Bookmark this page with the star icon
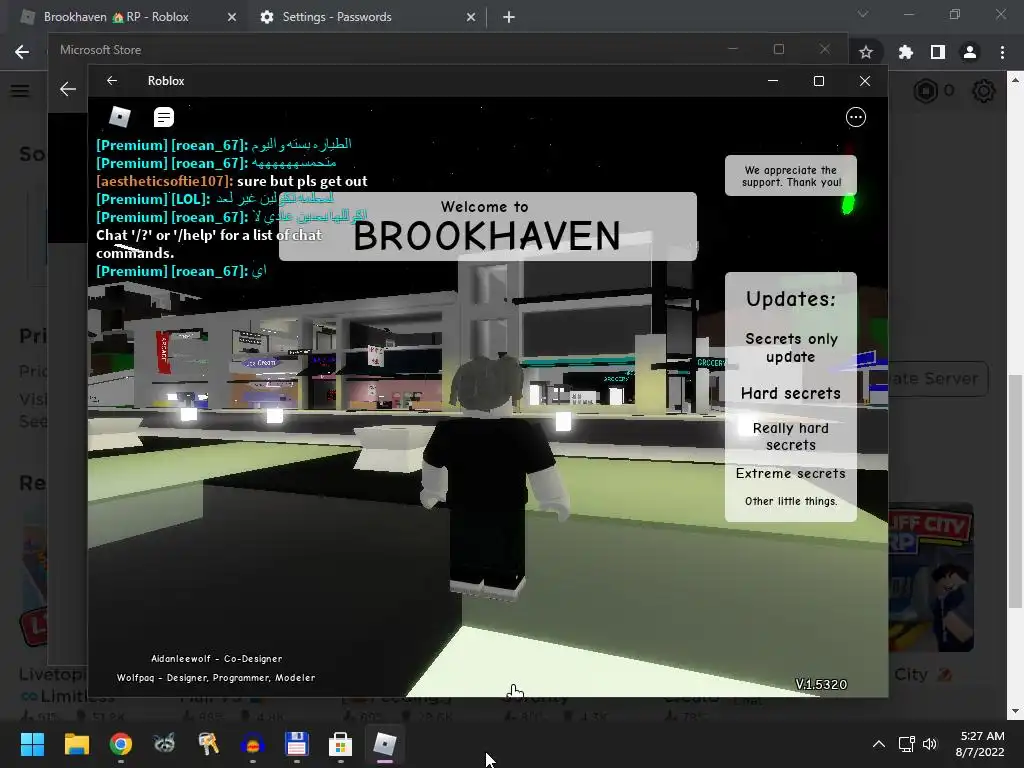Viewport: 1024px width, 768px height. tap(866, 52)
